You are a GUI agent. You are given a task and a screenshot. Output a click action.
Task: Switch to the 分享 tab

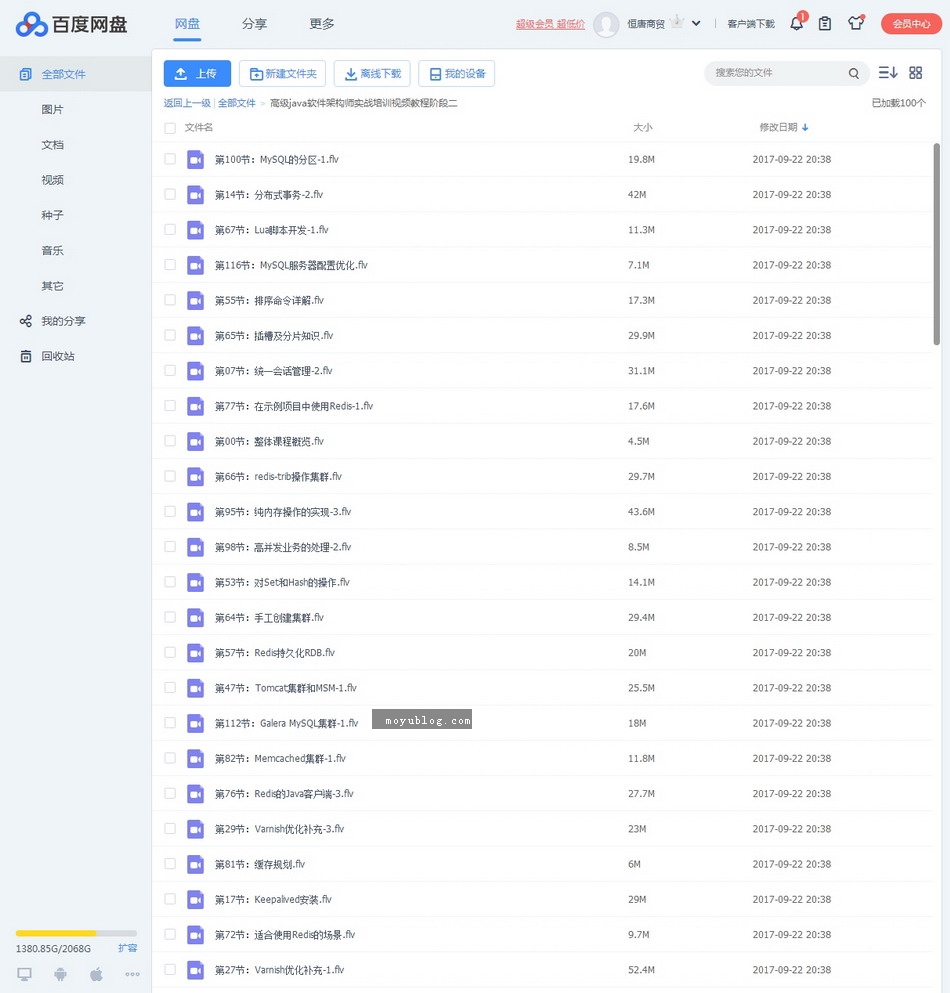pyautogui.click(x=255, y=24)
